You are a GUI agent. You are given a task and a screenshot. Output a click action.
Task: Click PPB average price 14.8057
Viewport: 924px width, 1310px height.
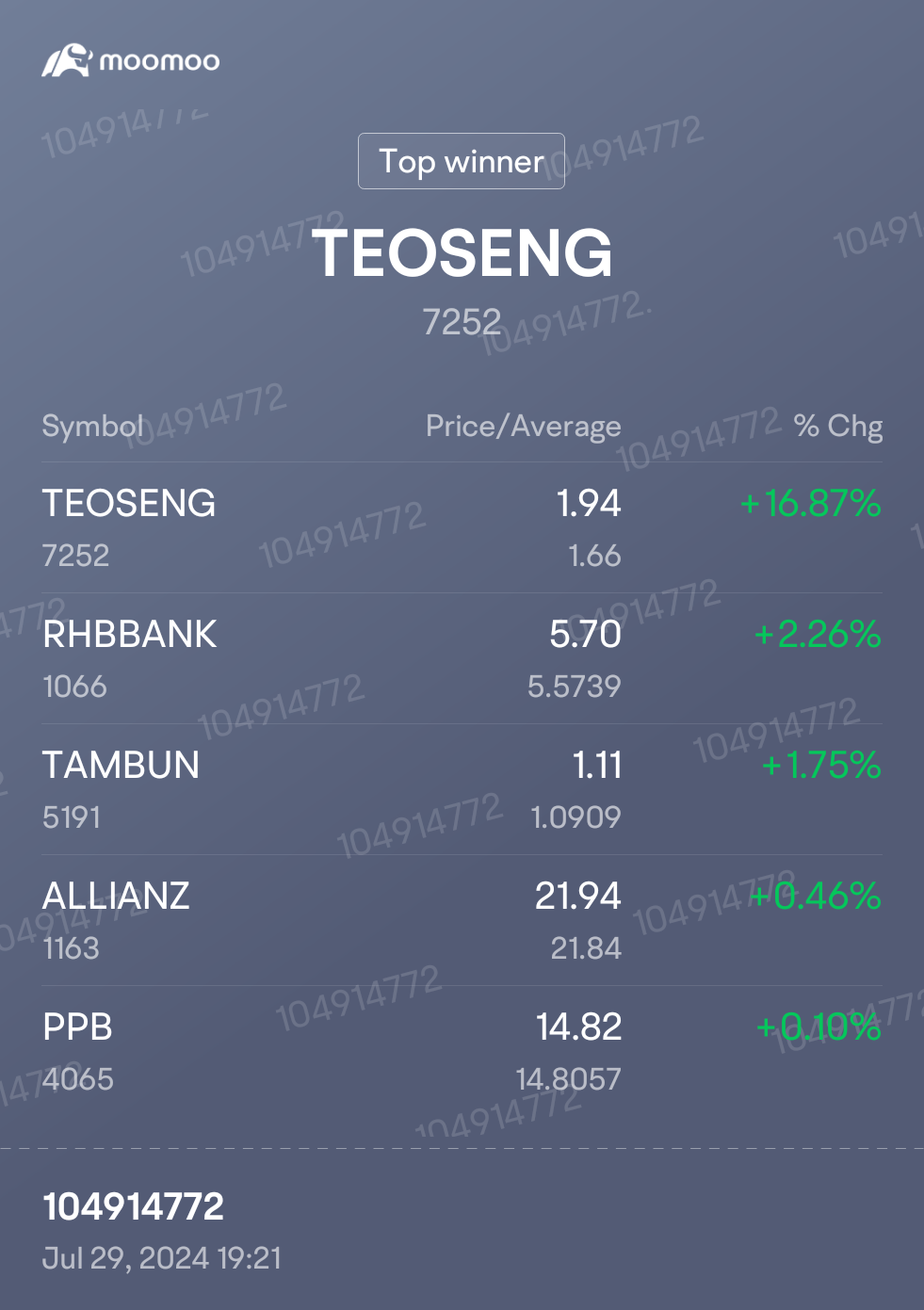[569, 1079]
